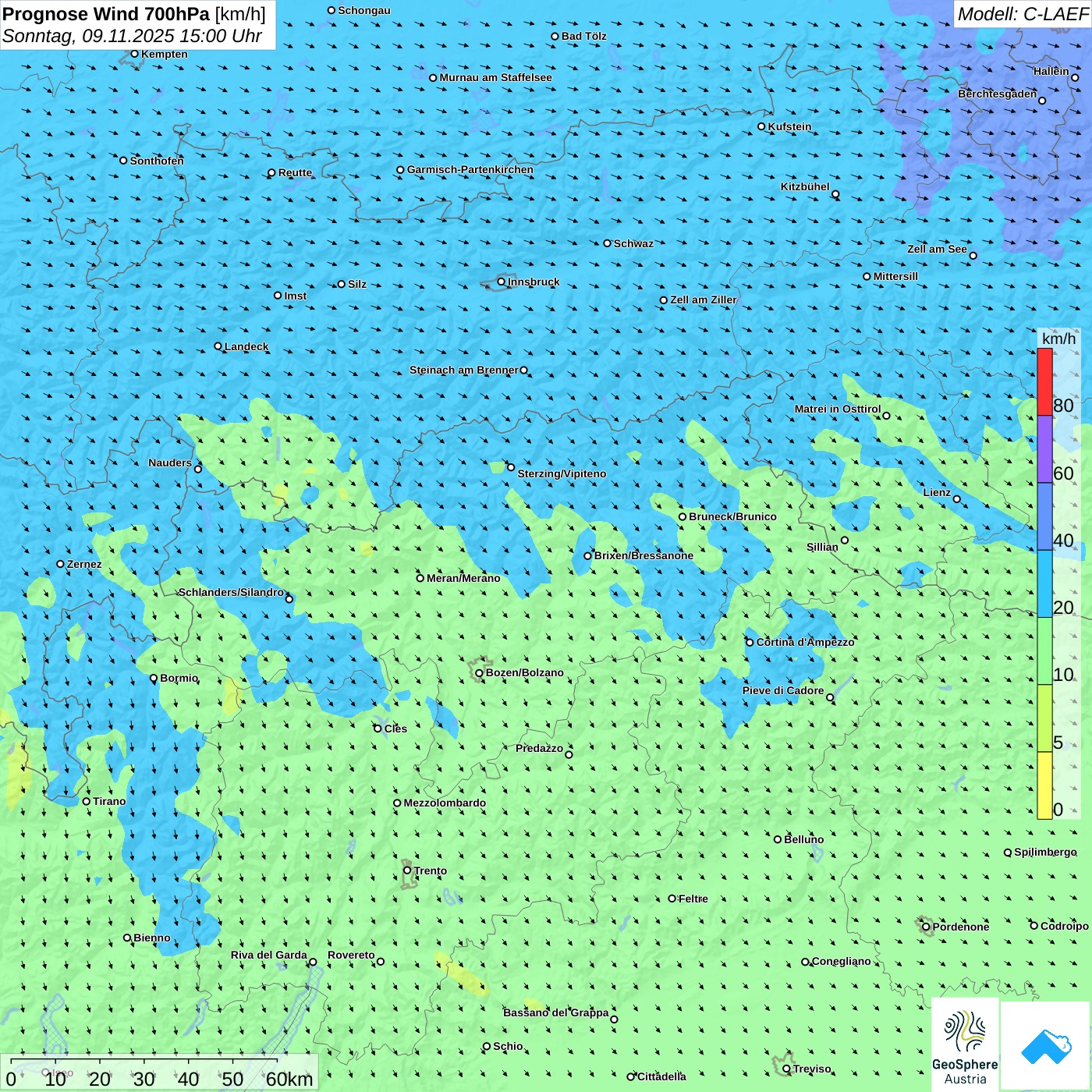Click the Cittadella label

[661, 1076]
